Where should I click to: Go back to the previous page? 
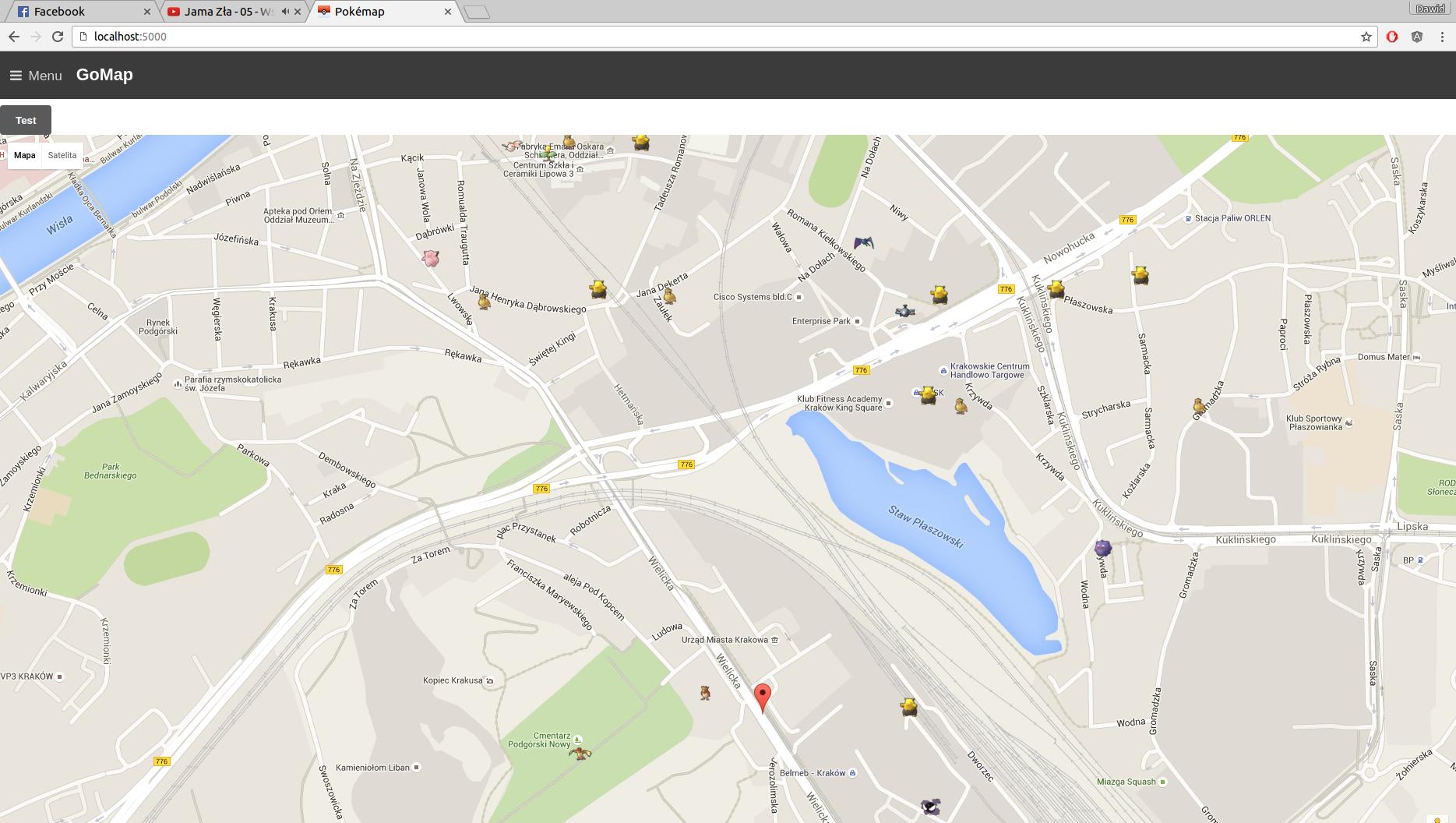(14, 37)
